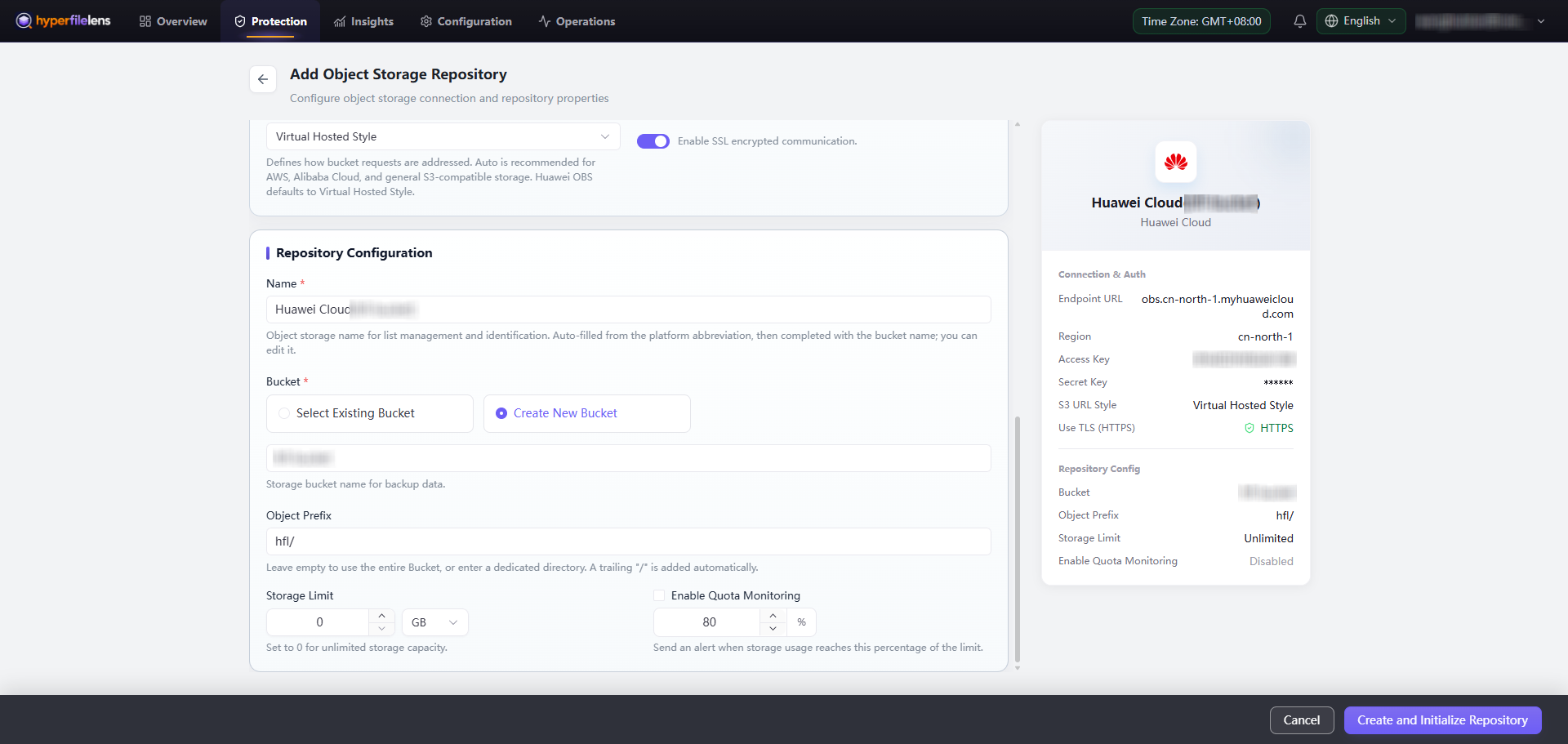This screenshot has height=744, width=1568.
Task: Click the Protection shield icon
Action: (x=240, y=21)
